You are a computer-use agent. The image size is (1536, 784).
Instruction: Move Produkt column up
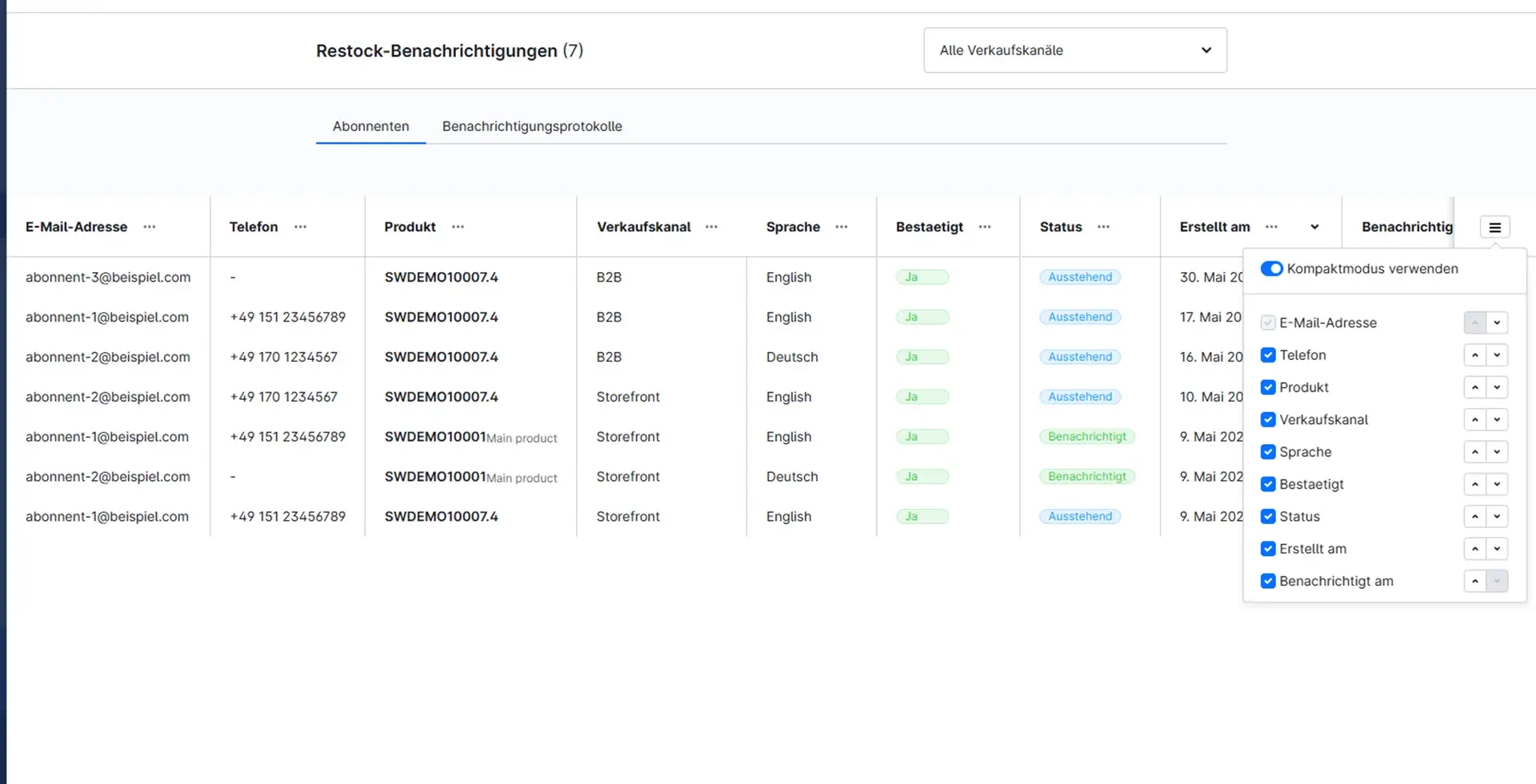tap(1474, 387)
